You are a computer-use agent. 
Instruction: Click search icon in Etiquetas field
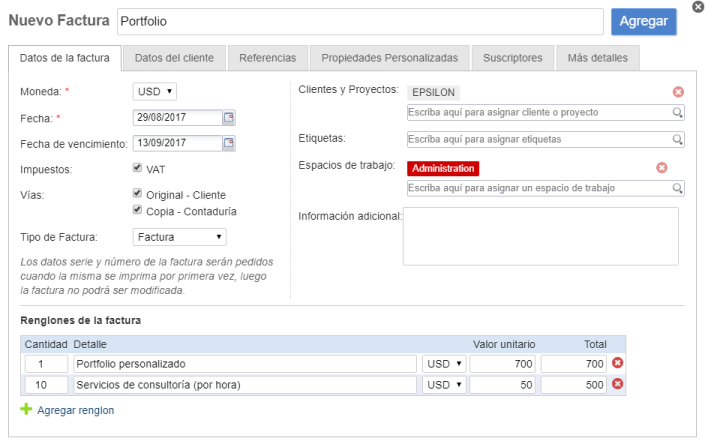(678, 140)
